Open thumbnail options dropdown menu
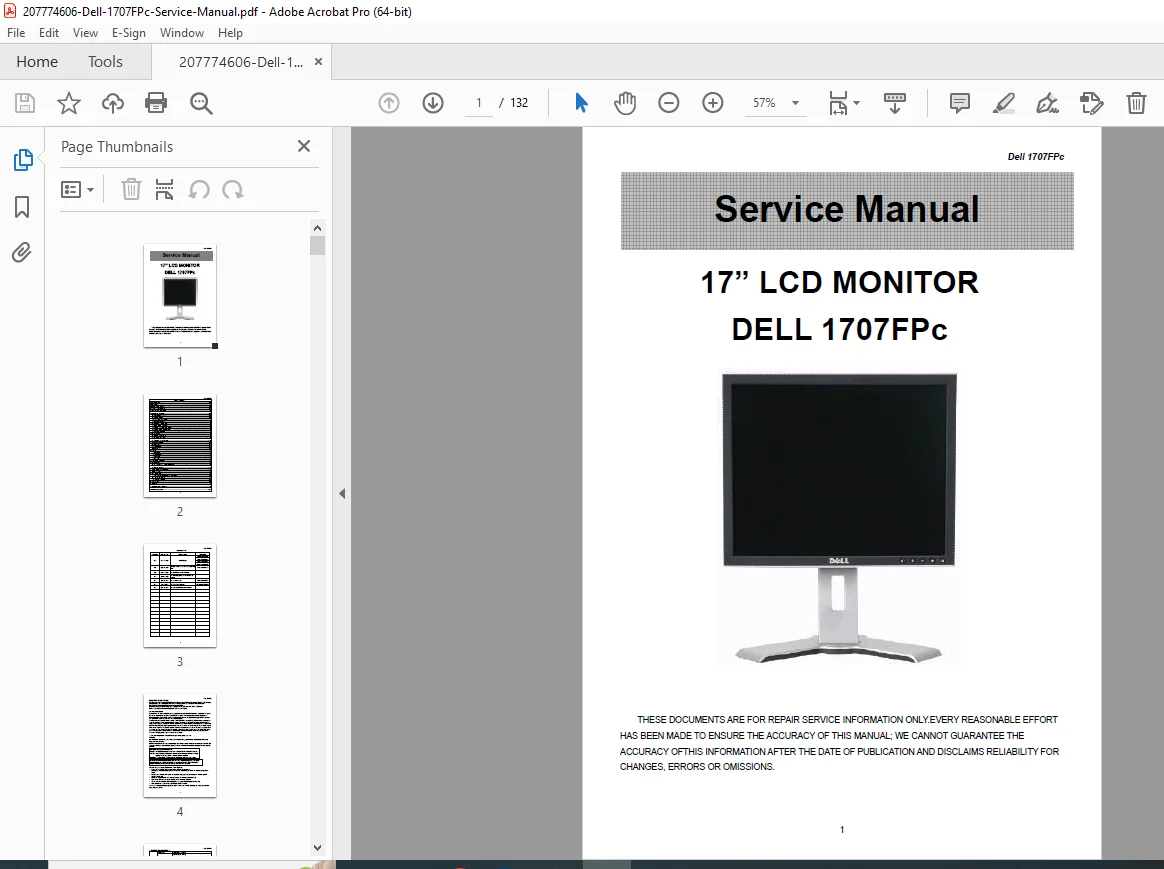The width and height of the screenshot is (1164, 869). (77, 190)
